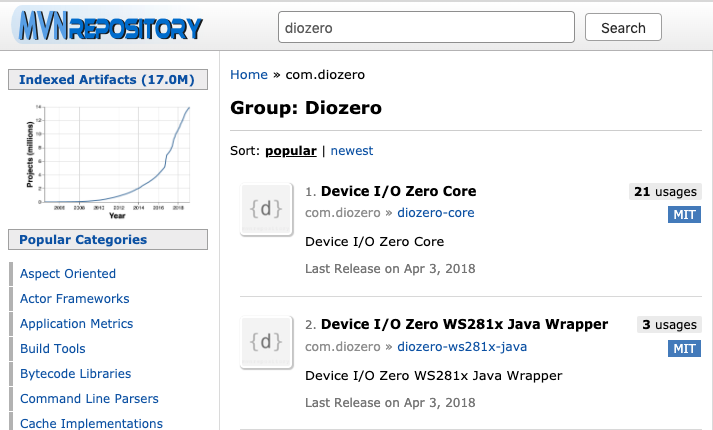713x430 pixels.
Task: Click the MIT badge for diozero-ws281x-java
Action: coord(684,349)
